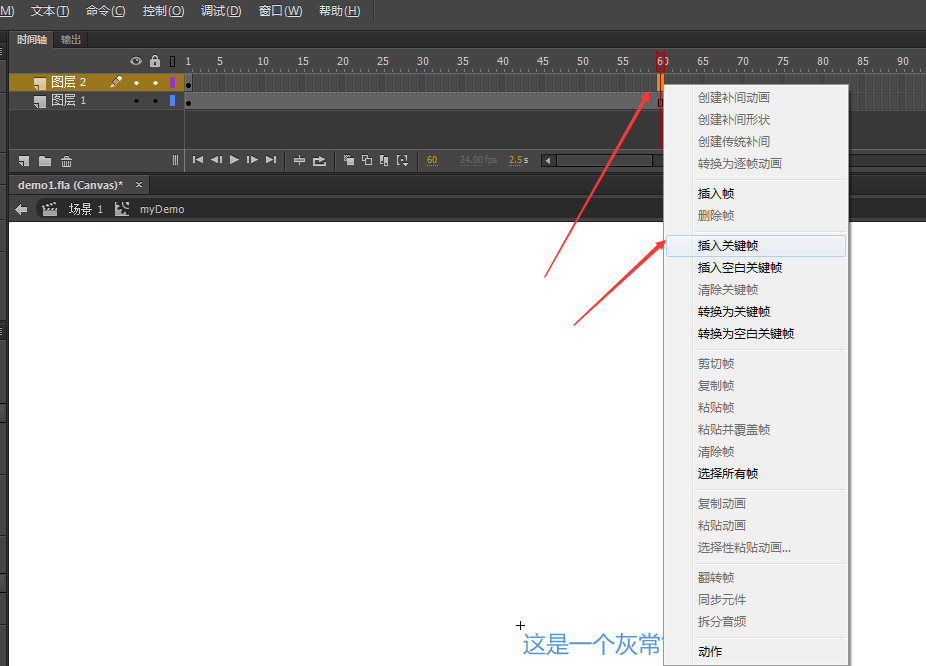Switch to the 输出 tab
Viewport: 926px width, 666px height.
(71, 40)
